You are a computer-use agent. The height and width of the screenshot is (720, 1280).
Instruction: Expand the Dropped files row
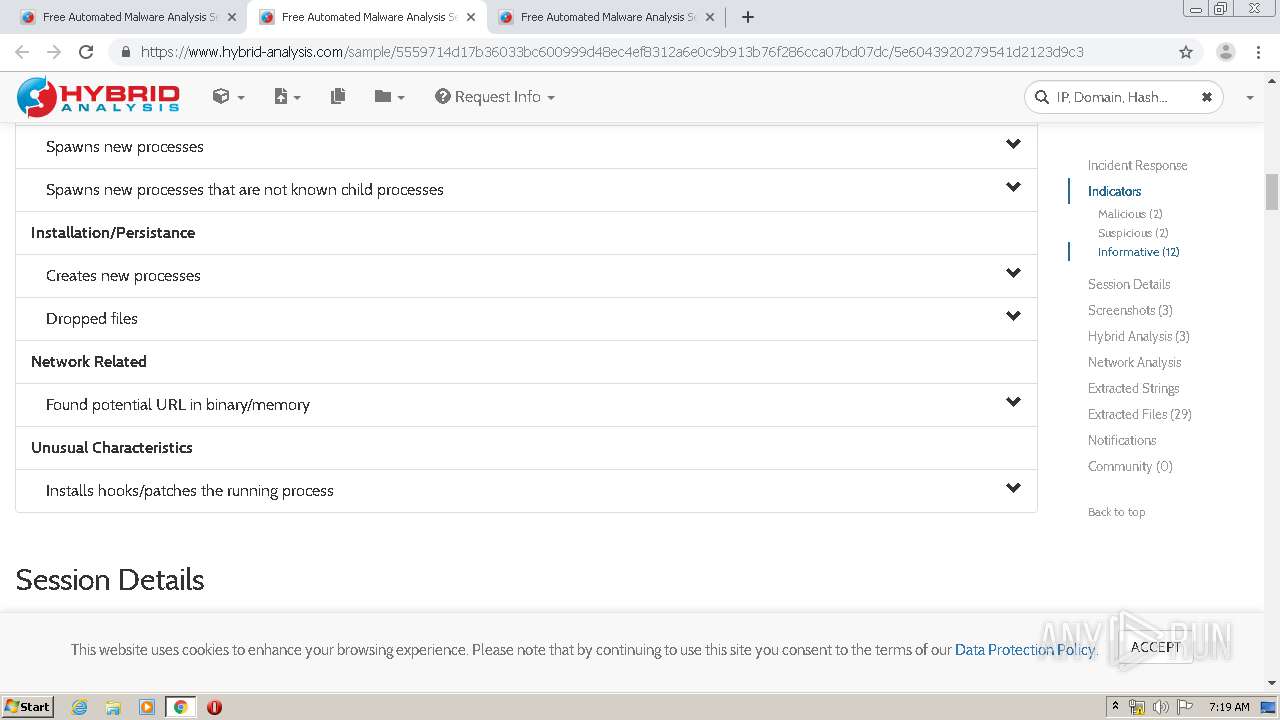(x=526, y=319)
